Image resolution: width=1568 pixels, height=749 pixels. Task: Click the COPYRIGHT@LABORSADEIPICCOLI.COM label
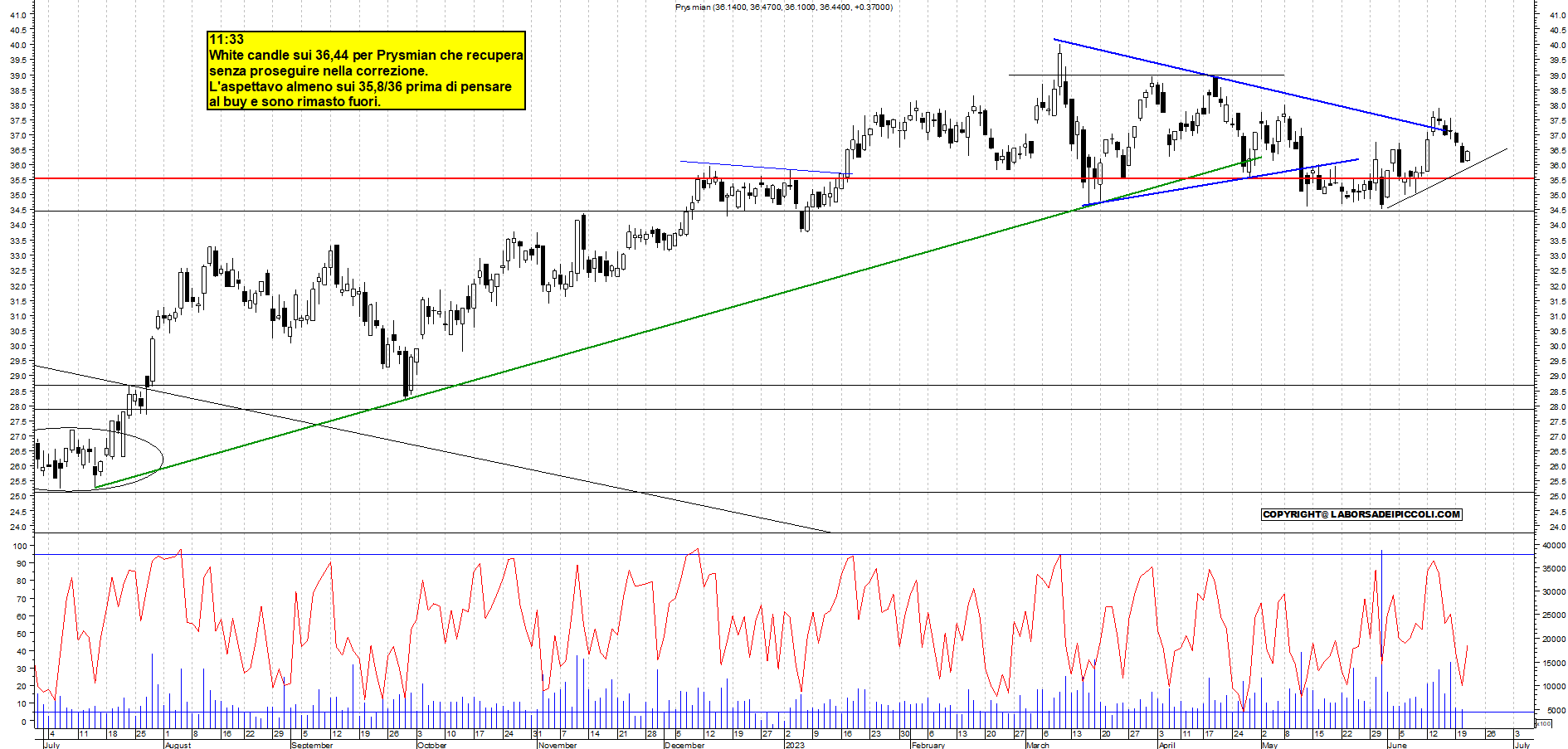click(1361, 514)
